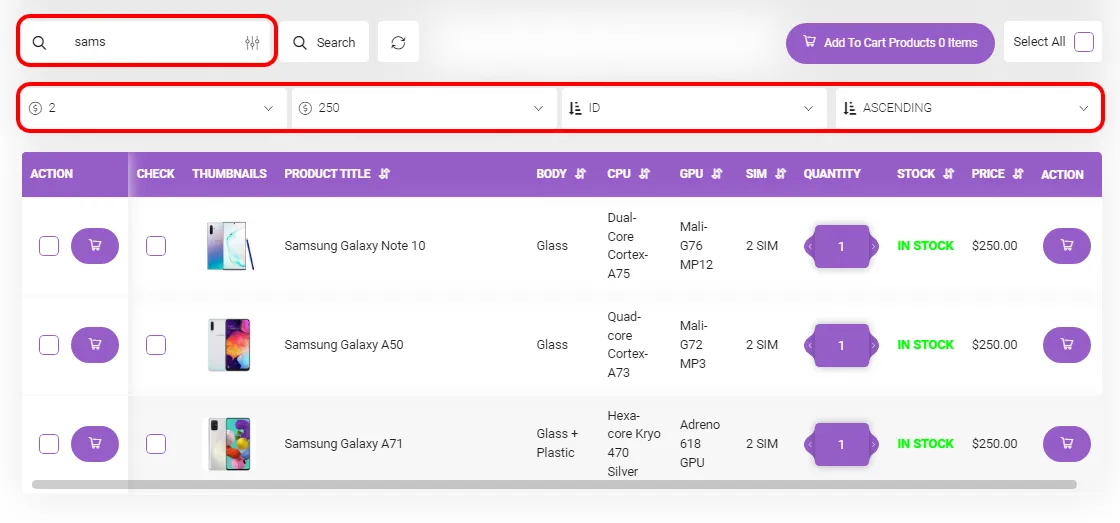Increase quantity for Galaxy Note 10
Screen dimensions: 1120x523
(x=873, y=246)
